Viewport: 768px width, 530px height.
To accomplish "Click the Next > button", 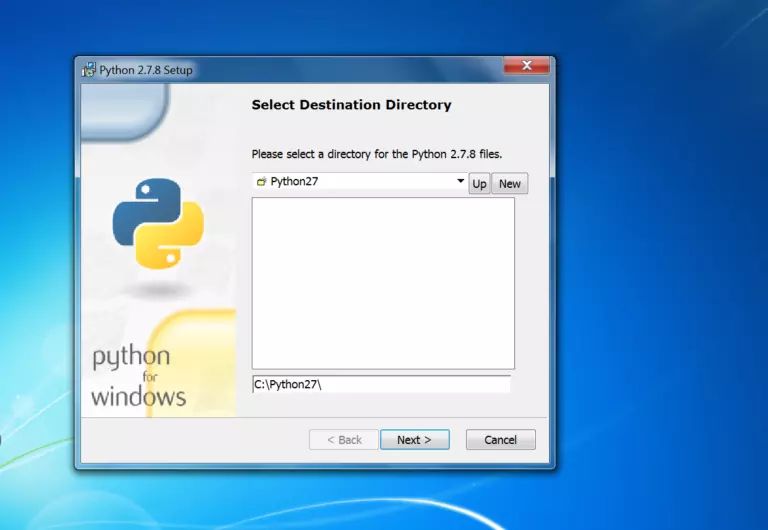I will pyautogui.click(x=414, y=439).
